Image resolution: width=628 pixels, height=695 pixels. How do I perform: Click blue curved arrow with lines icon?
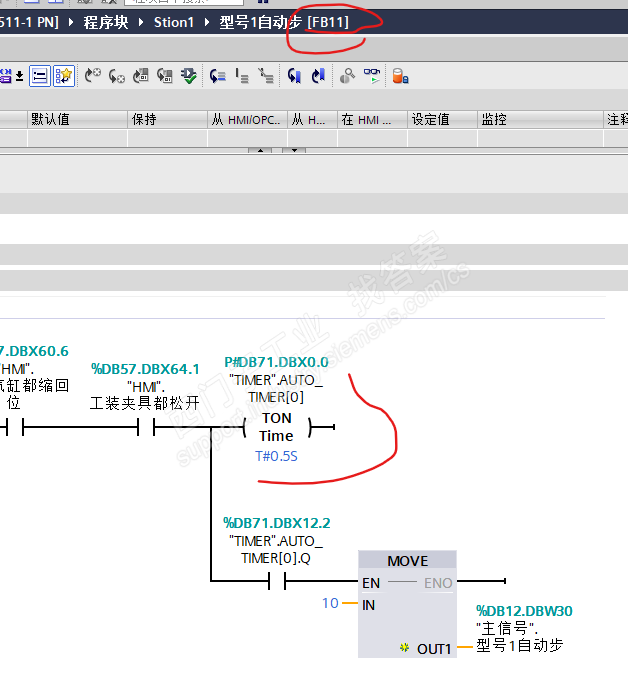(218, 76)
